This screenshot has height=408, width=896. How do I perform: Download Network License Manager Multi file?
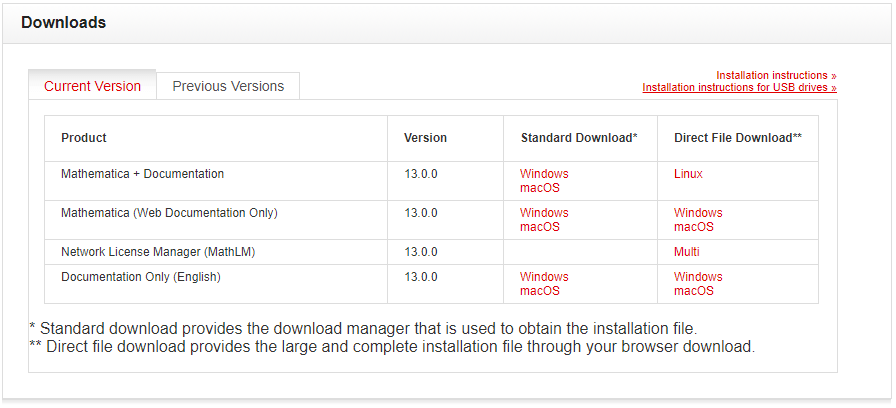(x=687, y=252)
